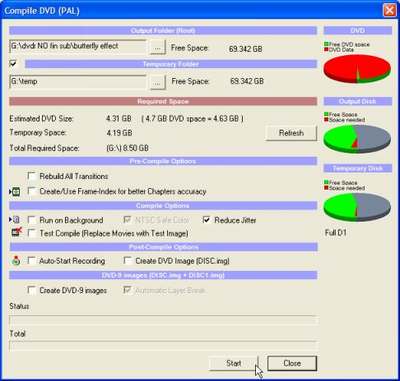Click the Test Compile red-X icon
Screen dimensions: 400x381
tap(17, 232)
